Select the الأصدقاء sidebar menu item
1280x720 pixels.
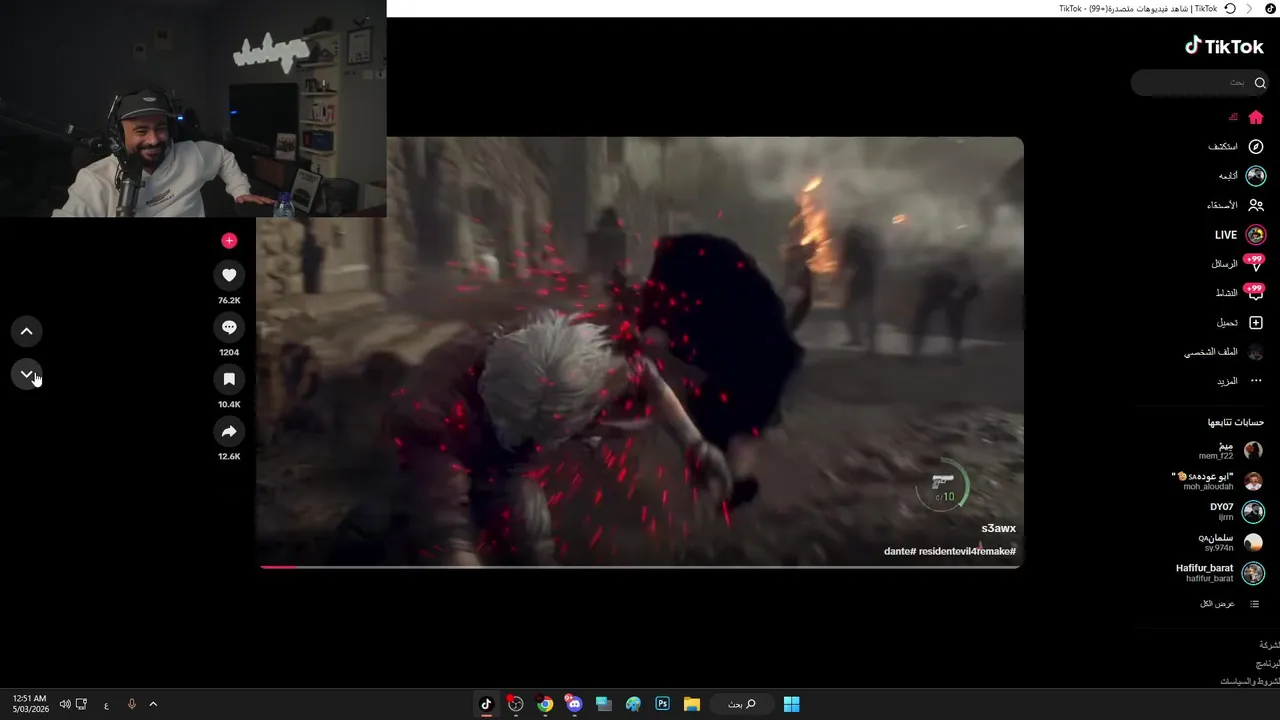pyautogui.click(x=1222, y=205)
